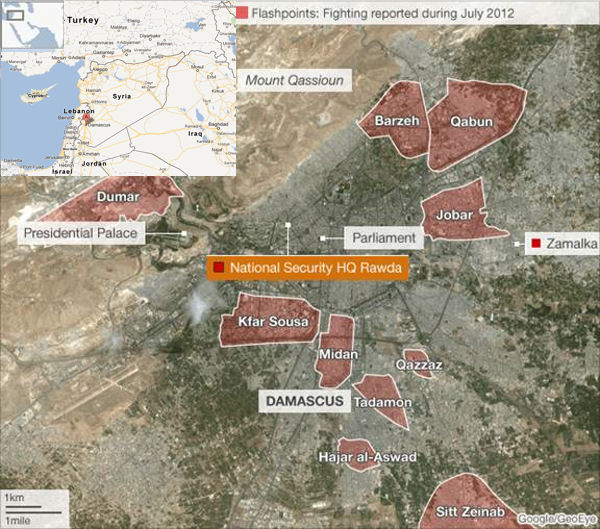This screenshot has width=600, height=529.
Task: Select the Dumar flashpoint area
Action: pos(110,199)
